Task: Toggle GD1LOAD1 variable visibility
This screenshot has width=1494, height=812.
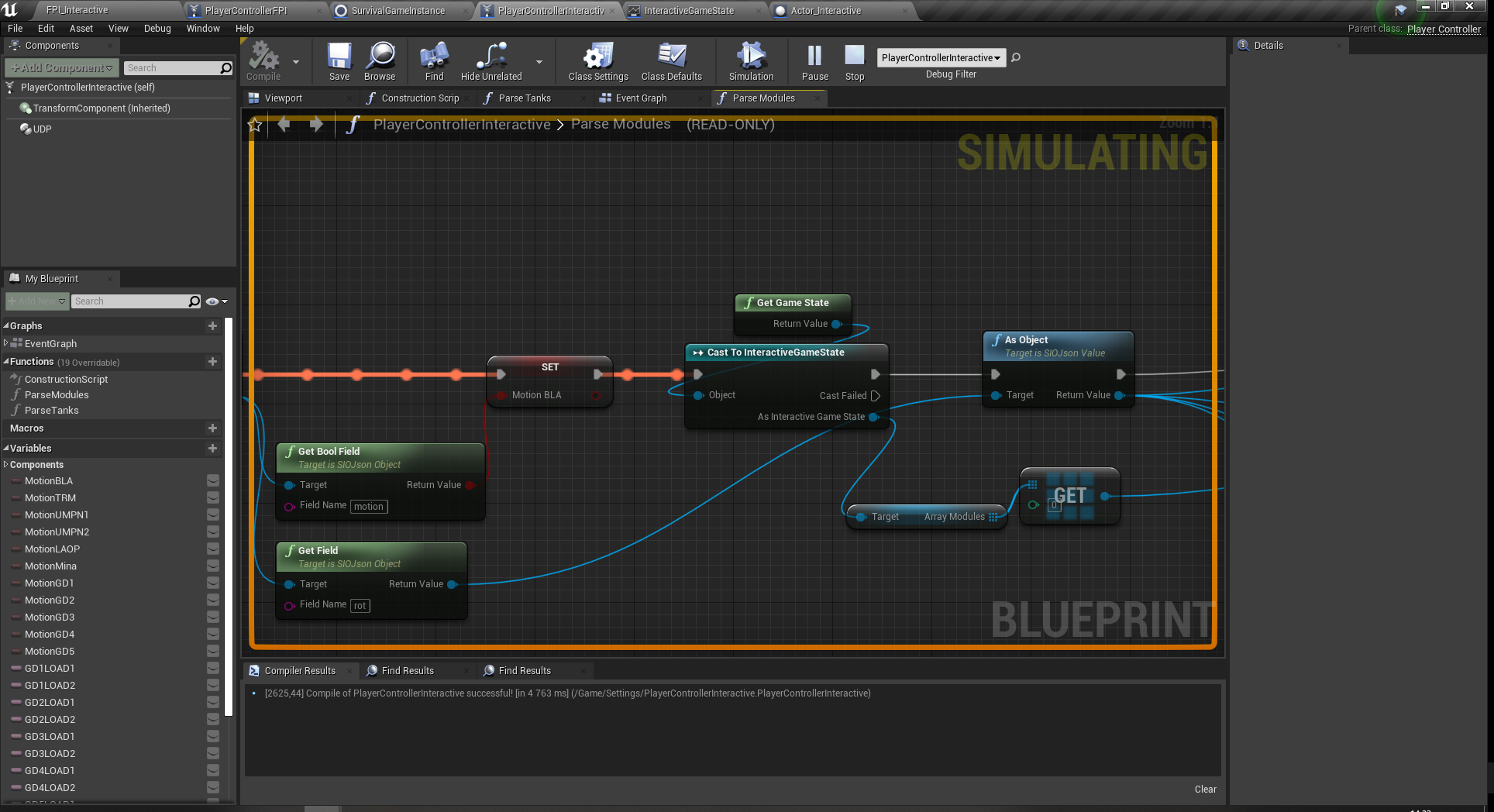Action: tap(213, 669)
